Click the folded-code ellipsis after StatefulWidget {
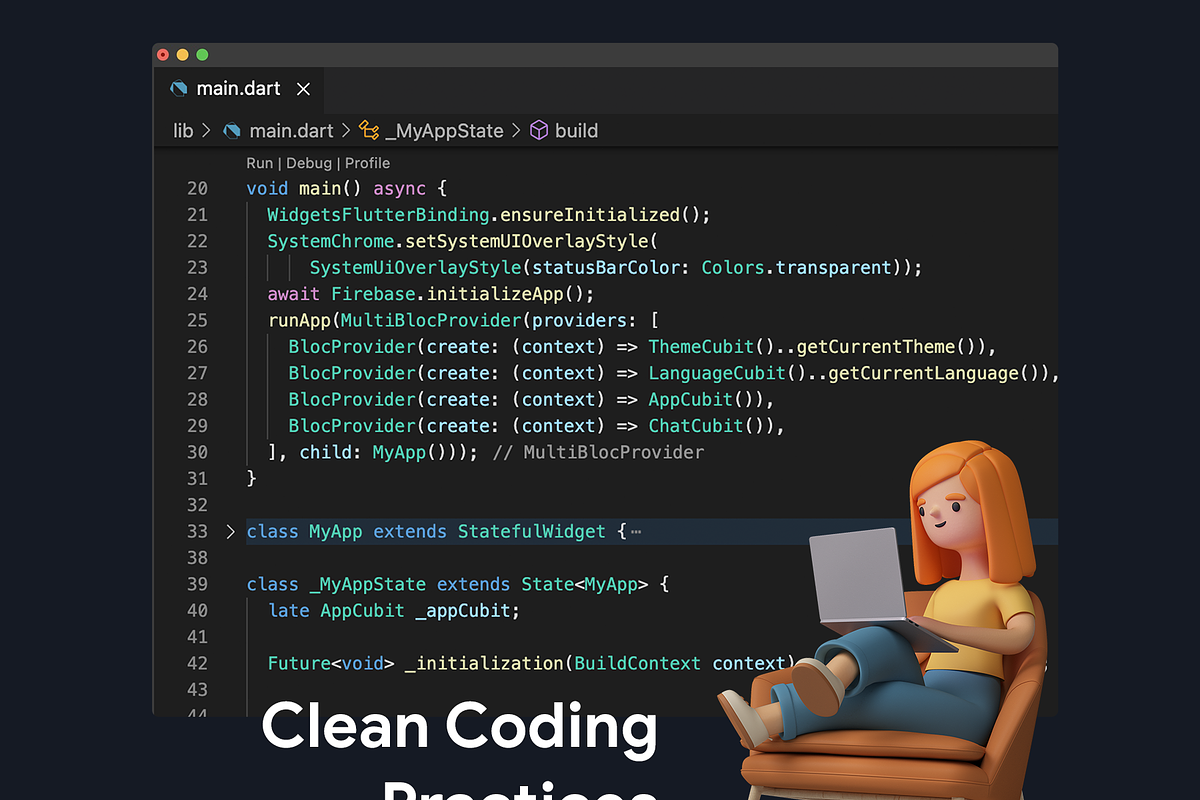Screen dimensions: 1200x800 coord(636,532)
